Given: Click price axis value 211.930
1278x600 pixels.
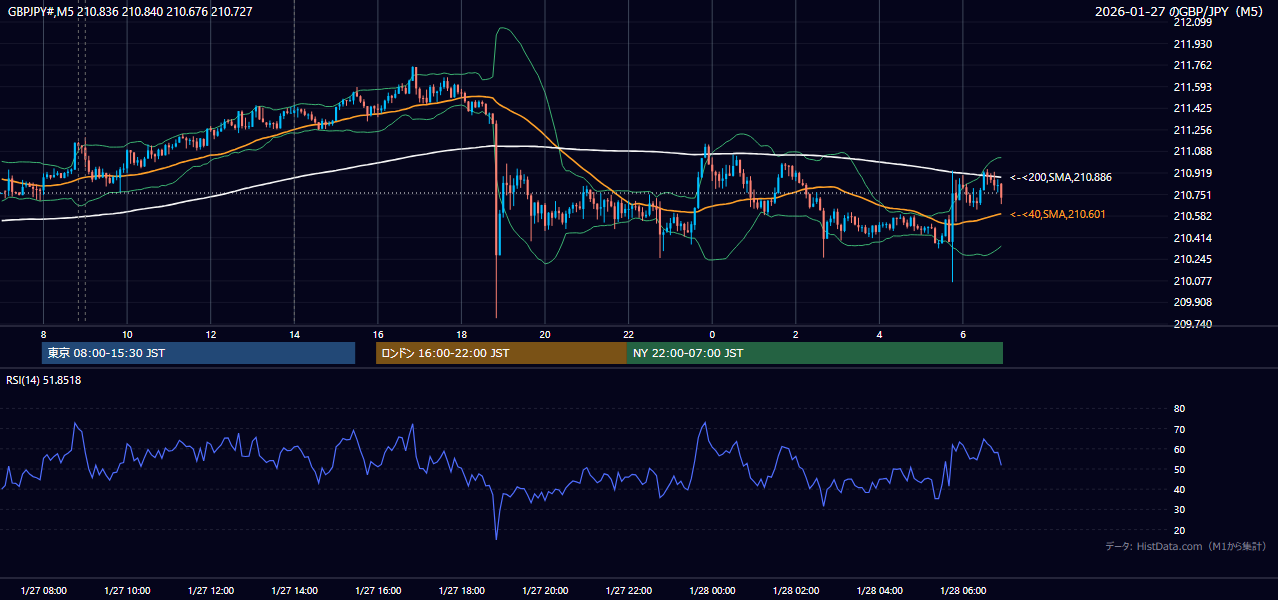Looking at the screenshot, I should tap(1192, 44).
